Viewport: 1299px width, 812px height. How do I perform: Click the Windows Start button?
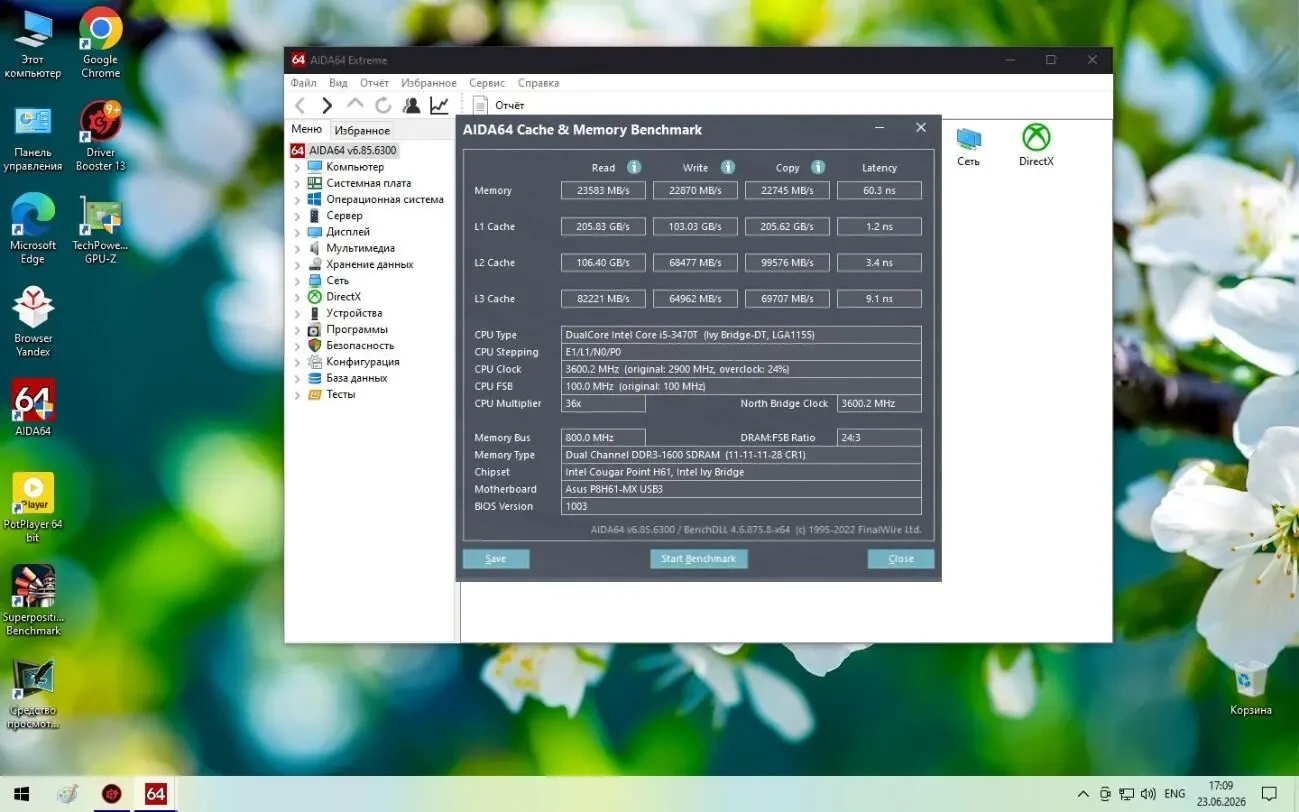[x=19, y=794]
